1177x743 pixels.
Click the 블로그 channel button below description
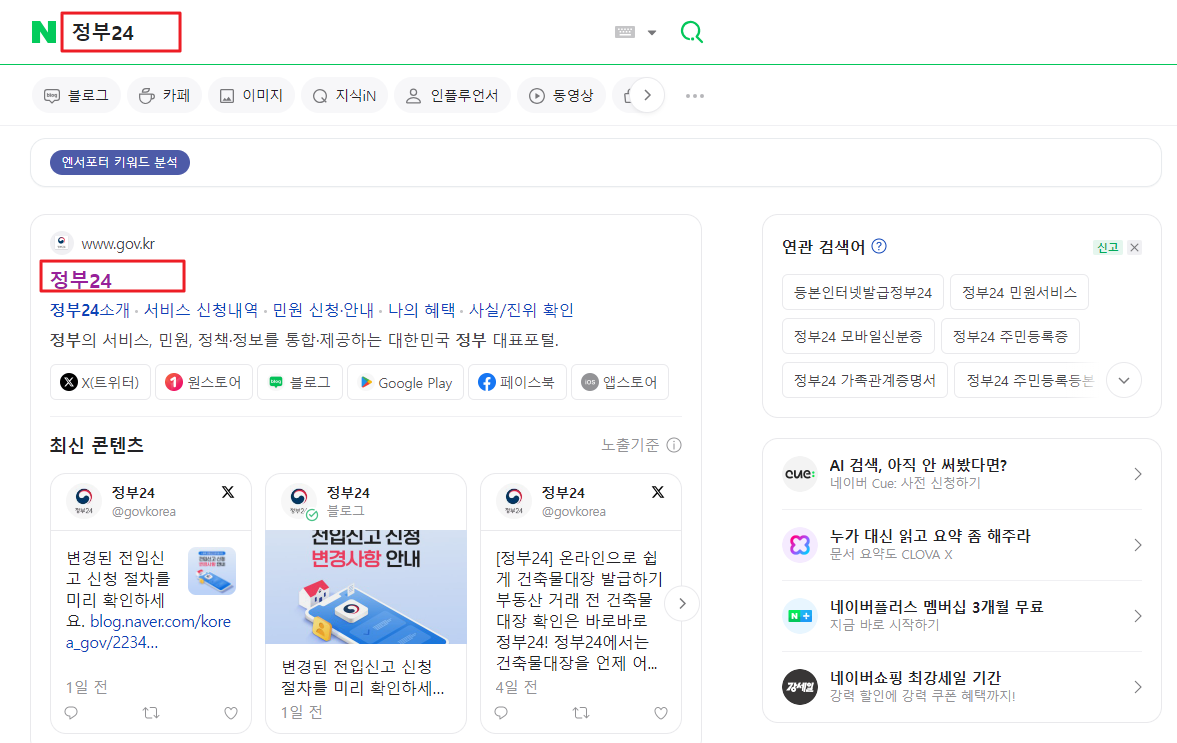[x=300, y=382]
